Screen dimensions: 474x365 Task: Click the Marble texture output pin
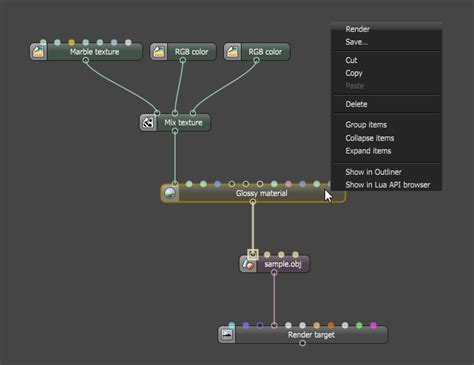point(86,60)
